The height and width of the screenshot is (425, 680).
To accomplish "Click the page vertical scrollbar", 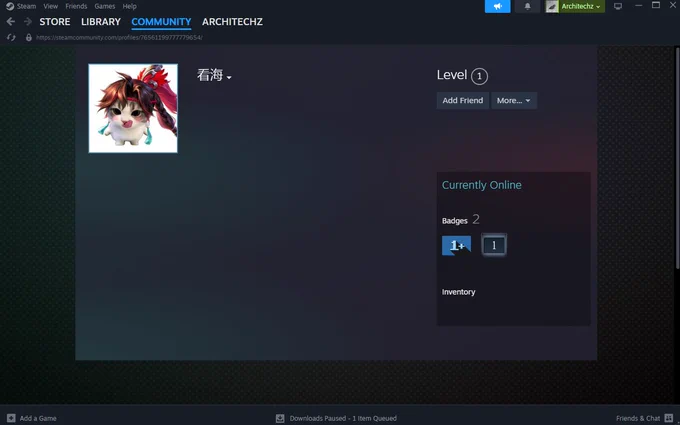I will pos(677,158).
